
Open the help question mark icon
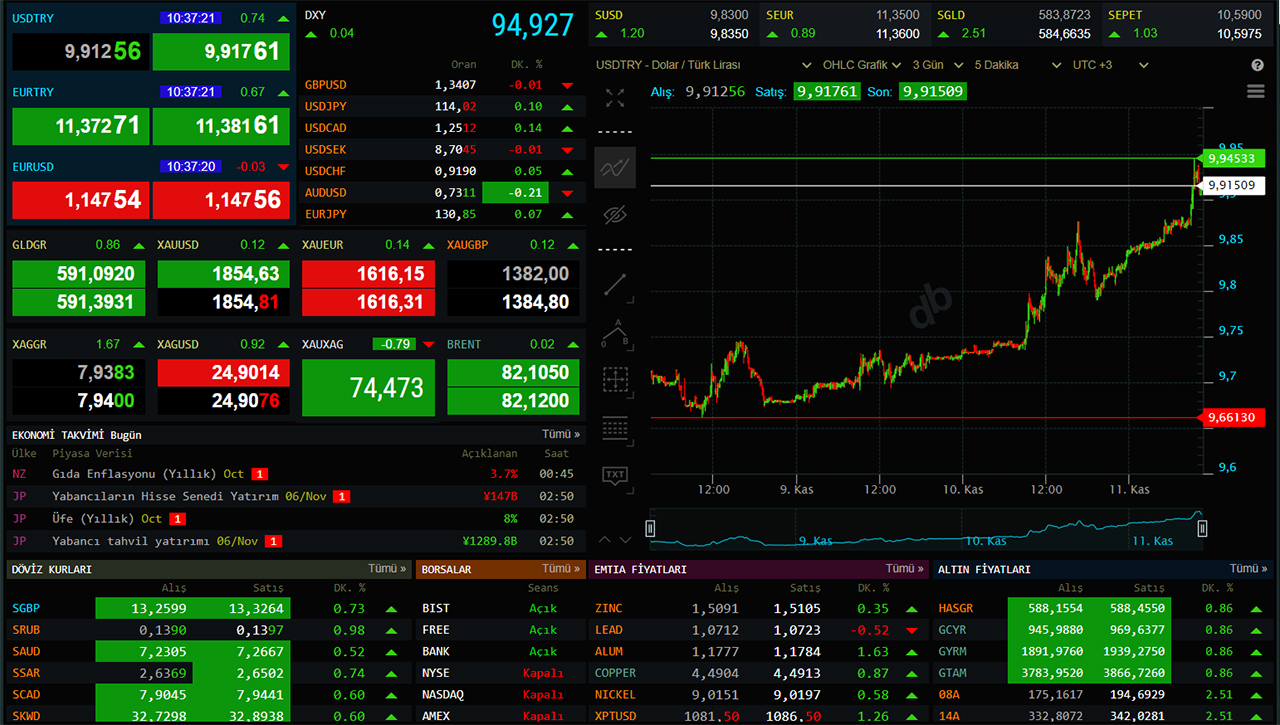point(1257,65)
